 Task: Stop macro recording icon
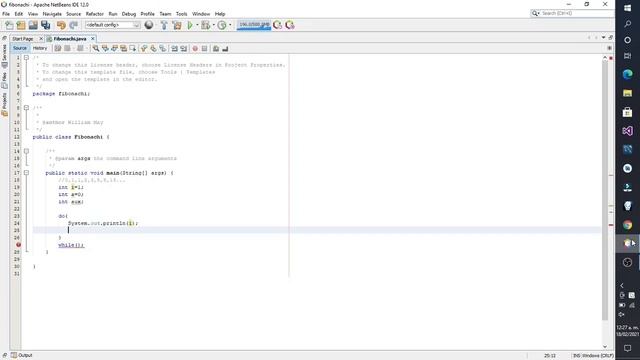tap(204, 49)
